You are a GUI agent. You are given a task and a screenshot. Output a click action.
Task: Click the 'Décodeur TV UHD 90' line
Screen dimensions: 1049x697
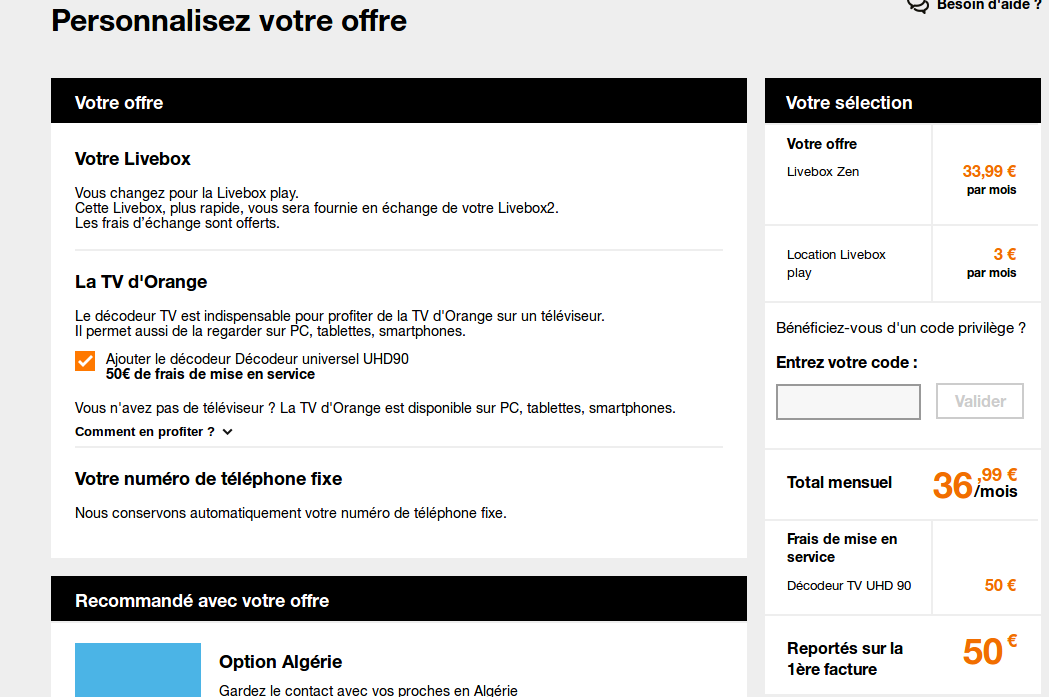tap(849, 586)
